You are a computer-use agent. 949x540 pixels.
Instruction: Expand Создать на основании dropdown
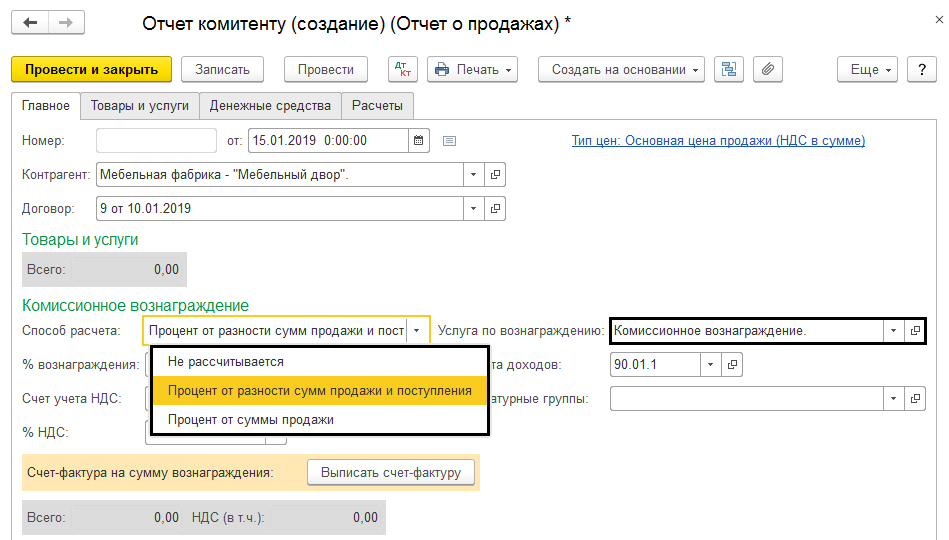click(621, 69)
